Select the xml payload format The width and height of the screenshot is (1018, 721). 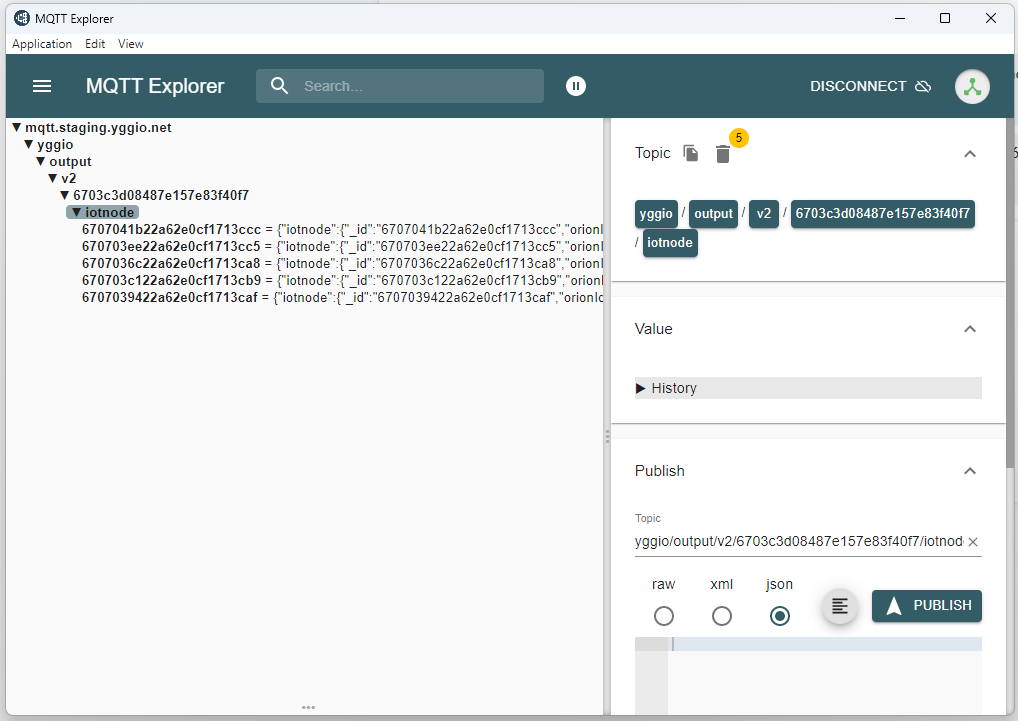point(721,616)
